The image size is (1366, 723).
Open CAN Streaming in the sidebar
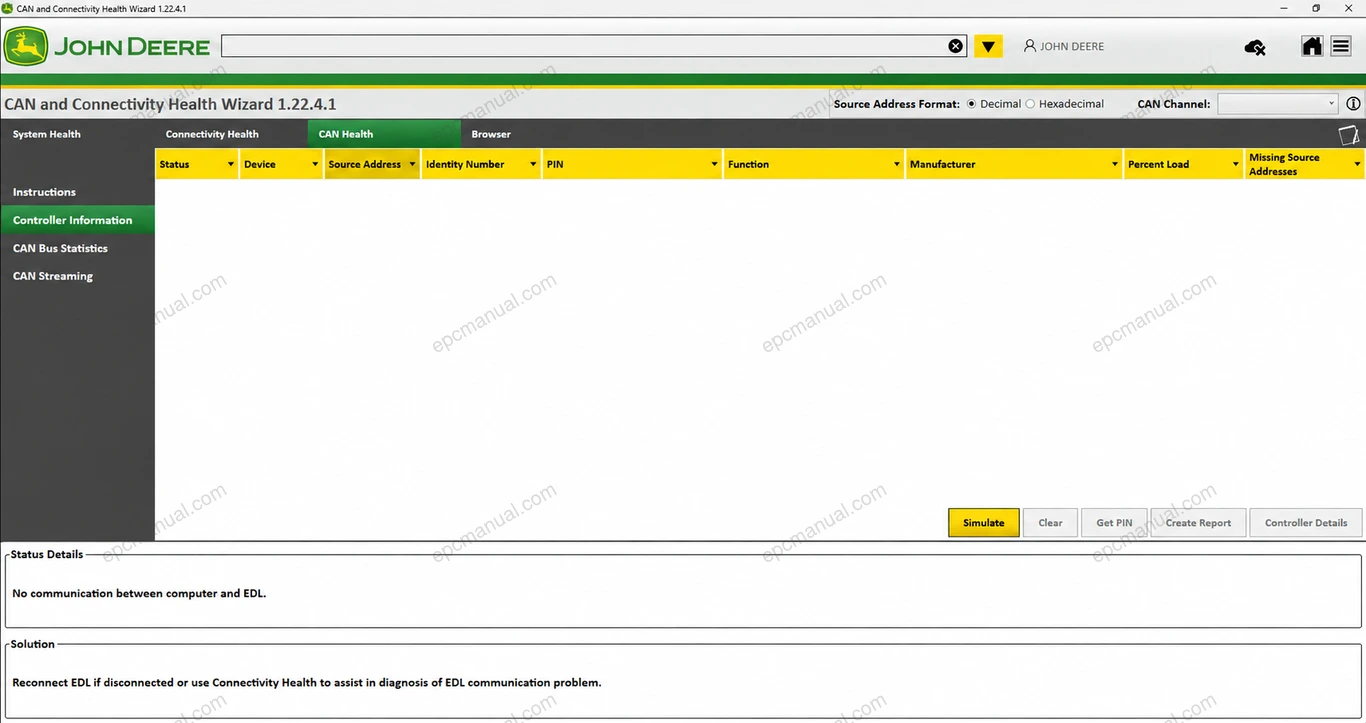tap(53, 276)
